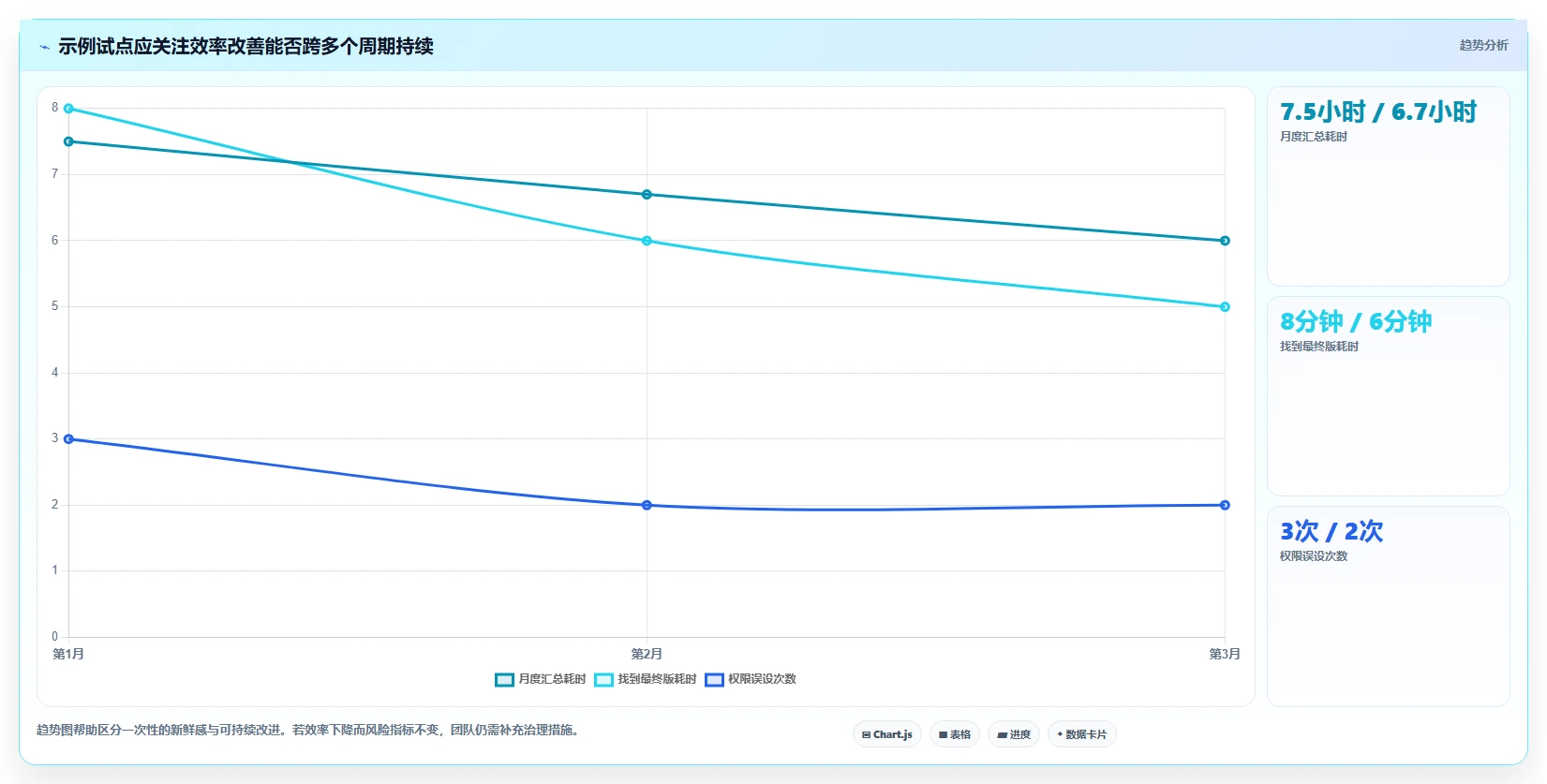Click the 第3月 point at 6 on teal line
Image resolution: width=1547 pixels, height=784 pixels.
click(x=1225, y=241)
